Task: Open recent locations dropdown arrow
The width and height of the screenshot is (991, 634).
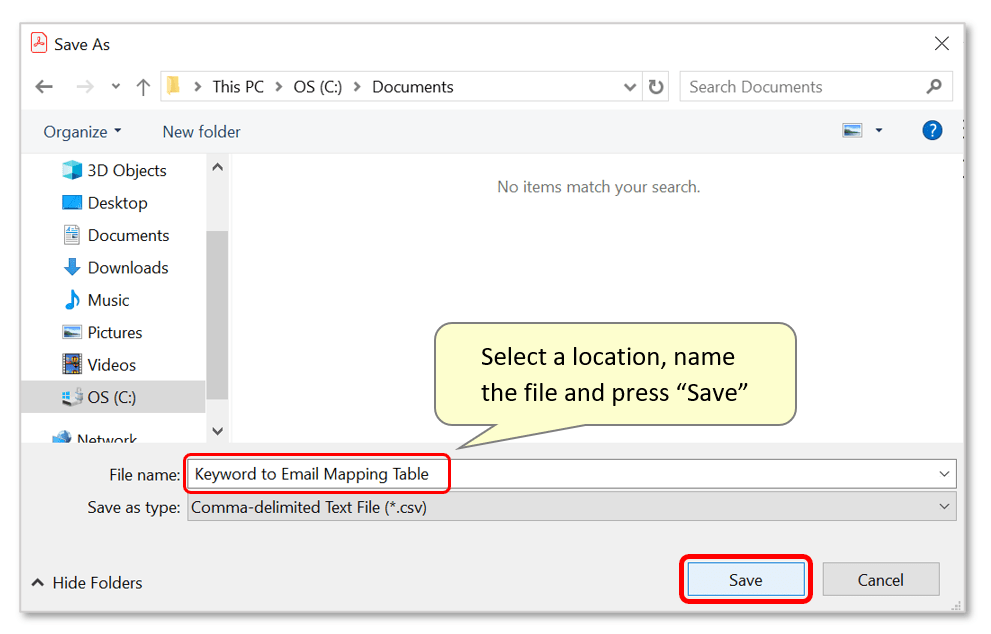Action: click(x=116, y=87)
